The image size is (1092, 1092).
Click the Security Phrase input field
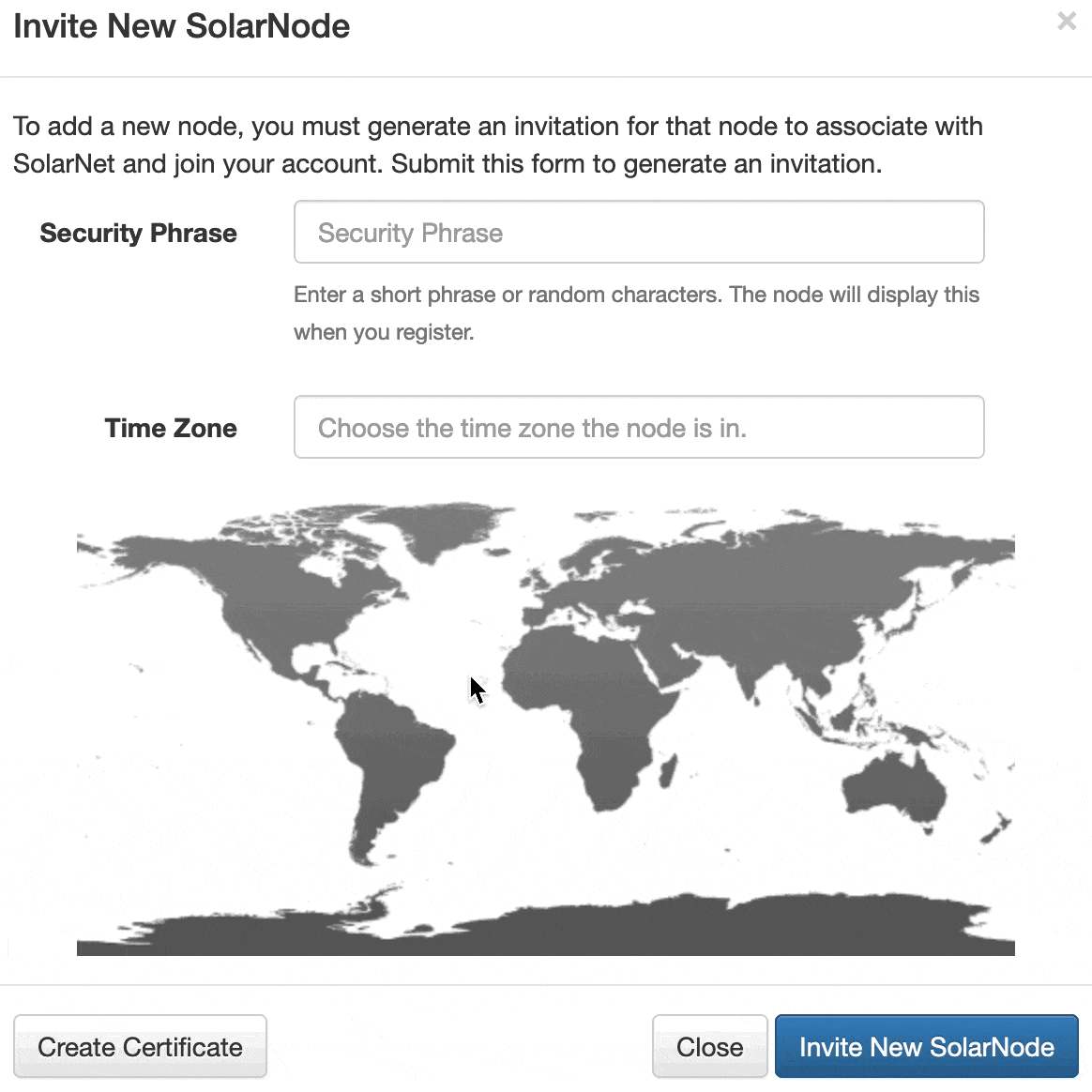tap(638, 232)
